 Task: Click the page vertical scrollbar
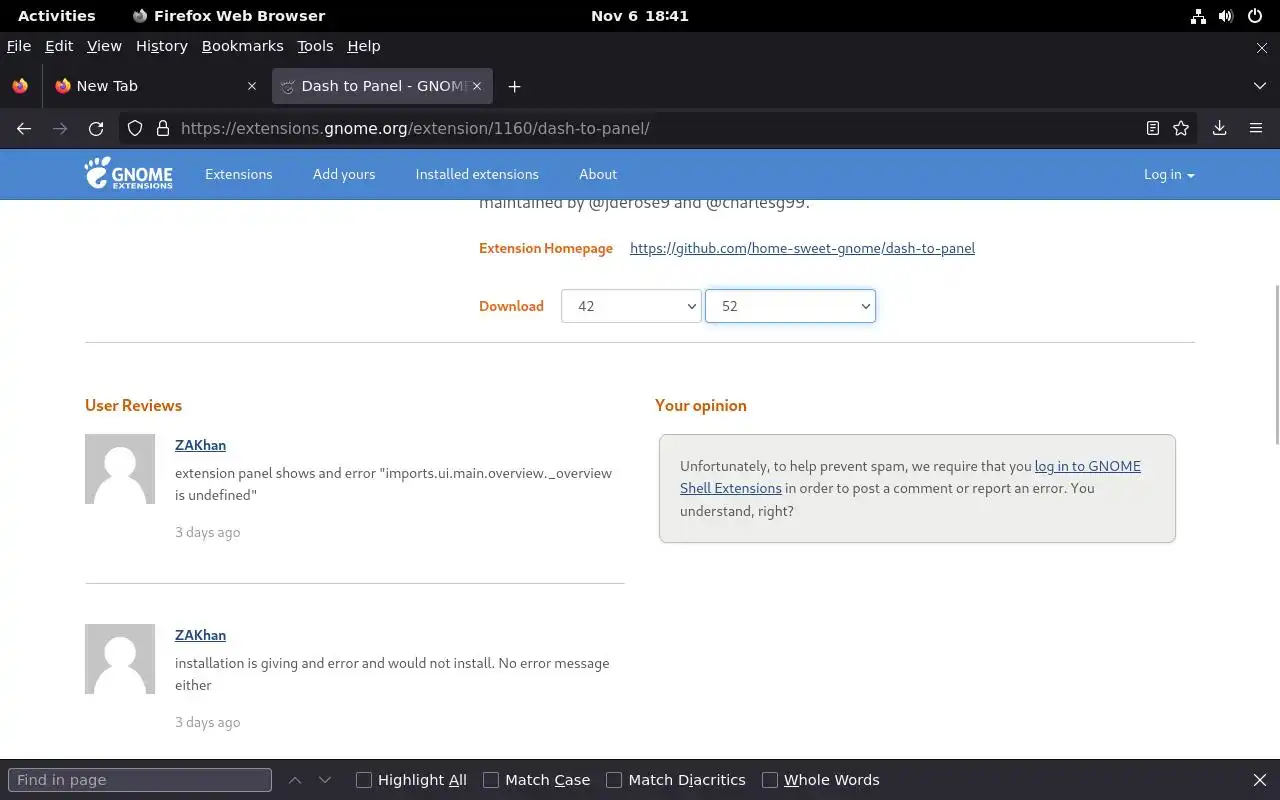coord(1276,365)
